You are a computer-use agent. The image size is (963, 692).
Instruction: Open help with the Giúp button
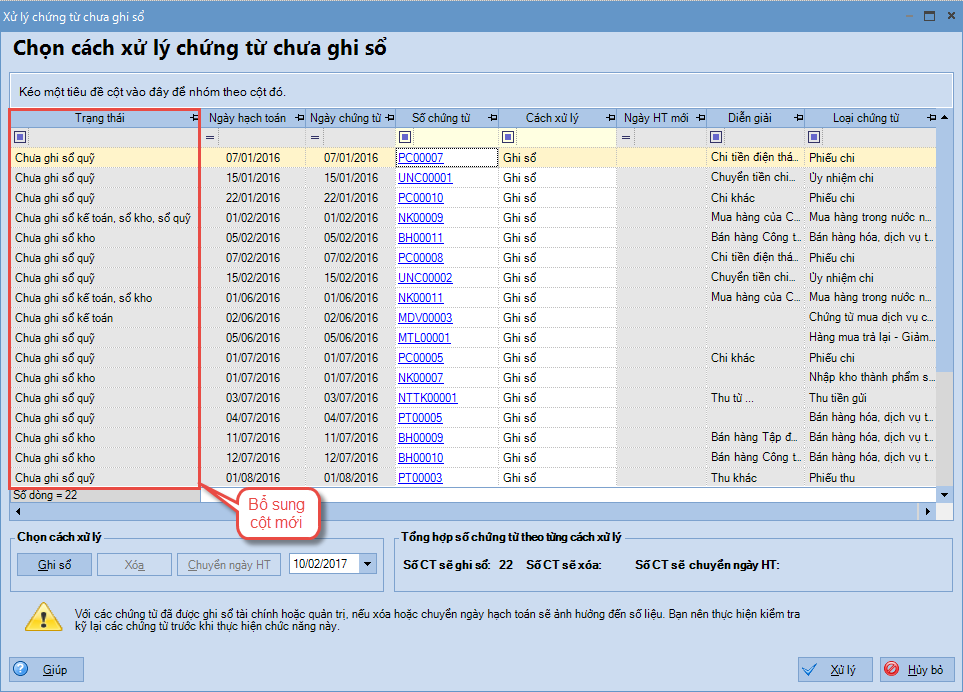click(47, 669)
